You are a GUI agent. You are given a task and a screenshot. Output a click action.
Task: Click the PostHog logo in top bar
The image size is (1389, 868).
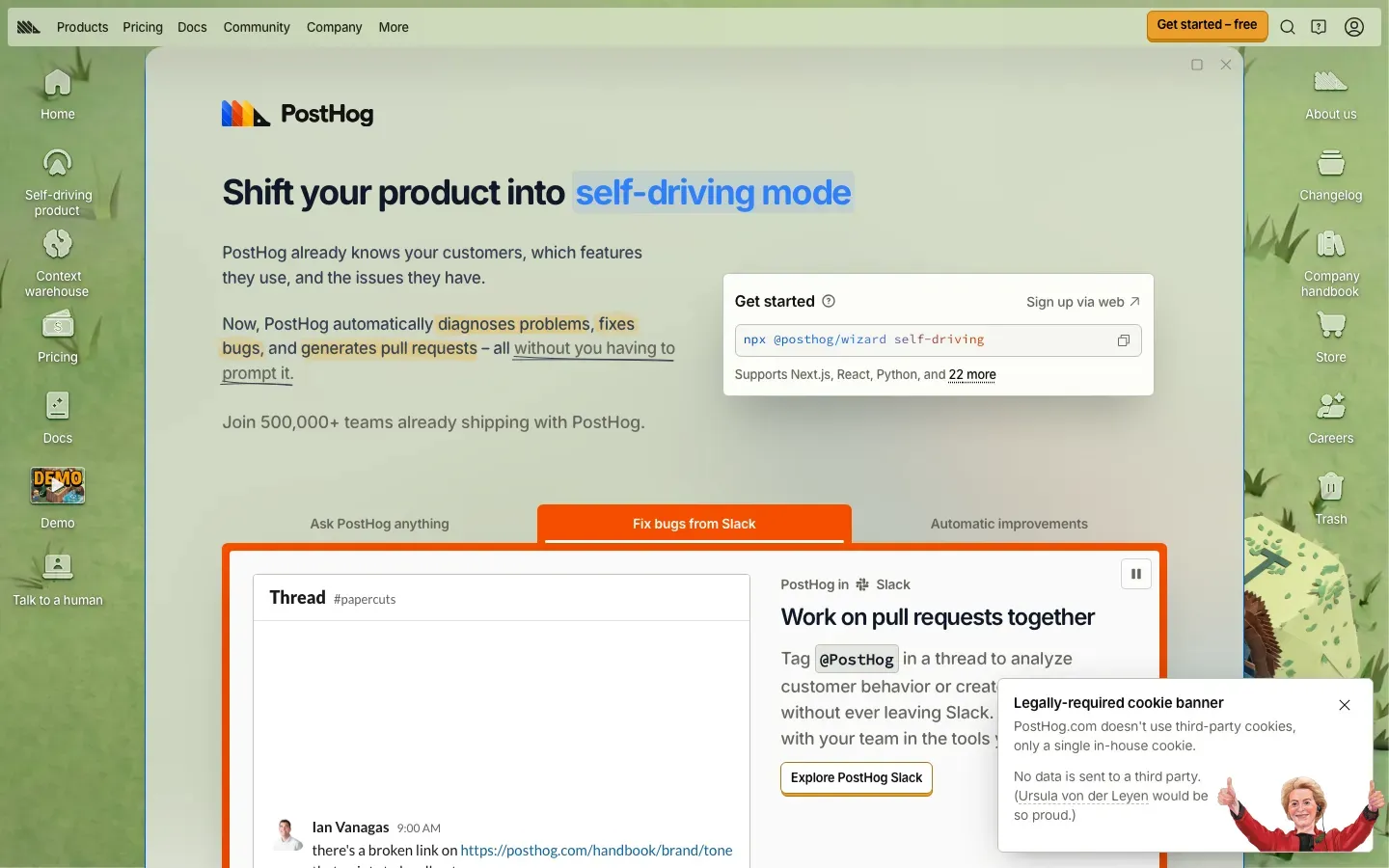29,27
